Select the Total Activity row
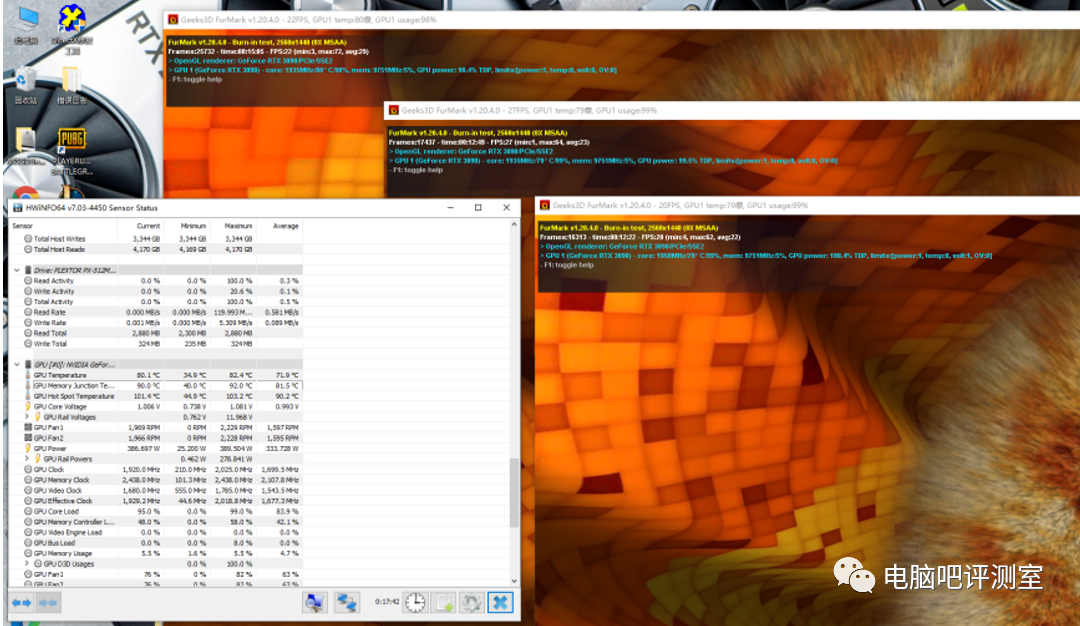This screenshot has width=1080, height=626. click(156, 302)
